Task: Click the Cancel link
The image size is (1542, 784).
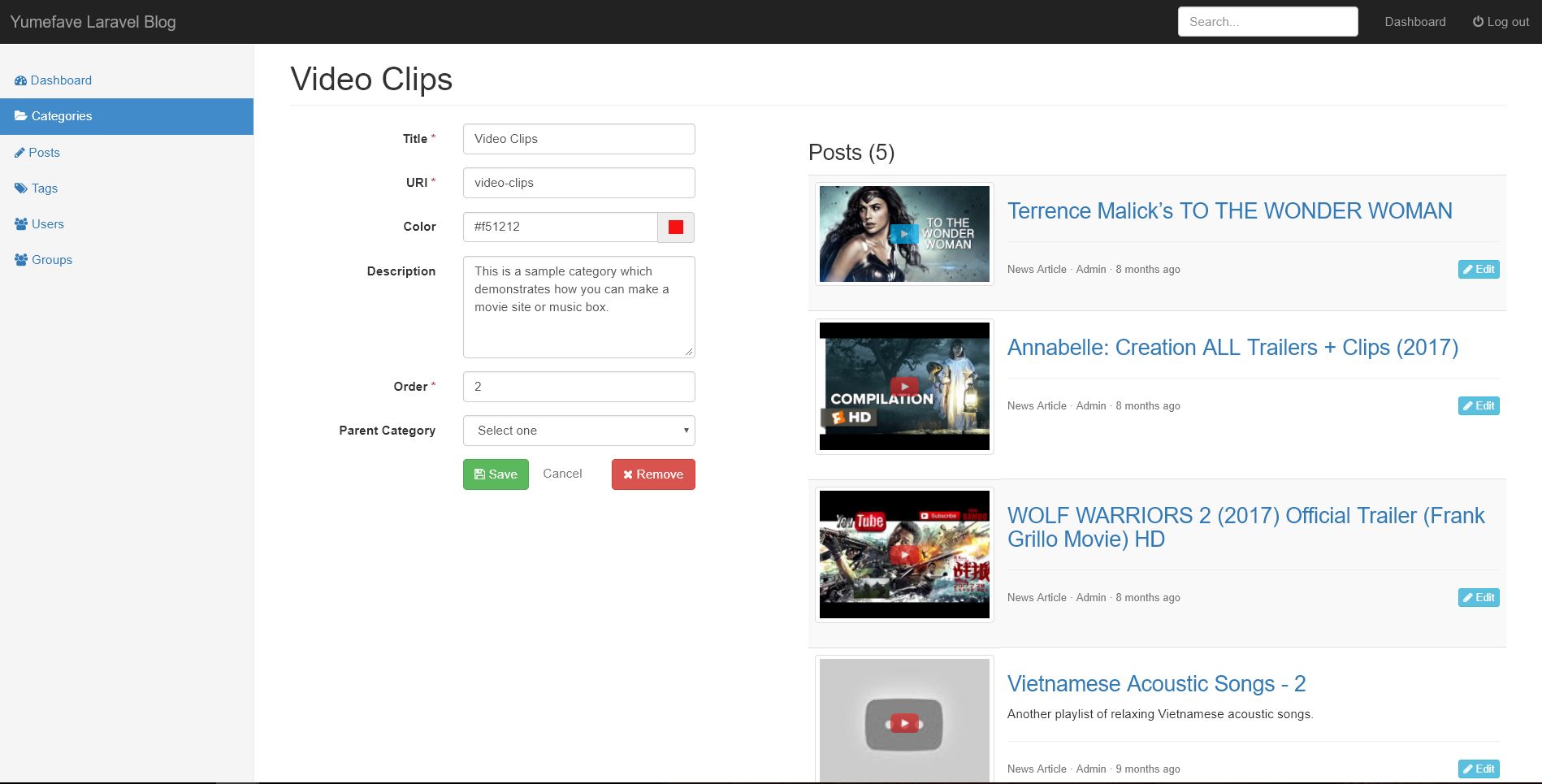Action: tap(562, 474)
